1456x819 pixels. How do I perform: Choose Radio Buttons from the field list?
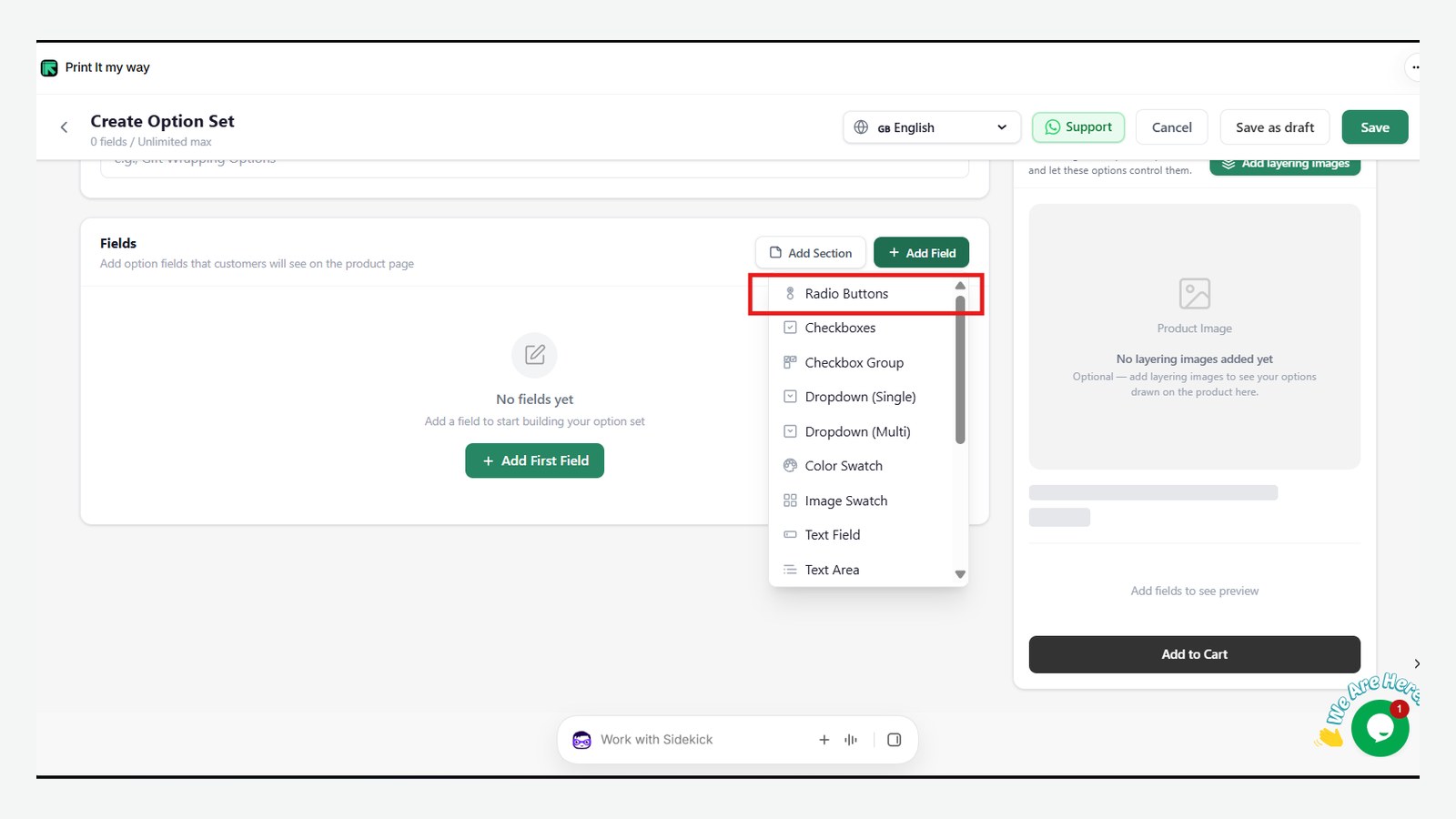coord(862,294)
